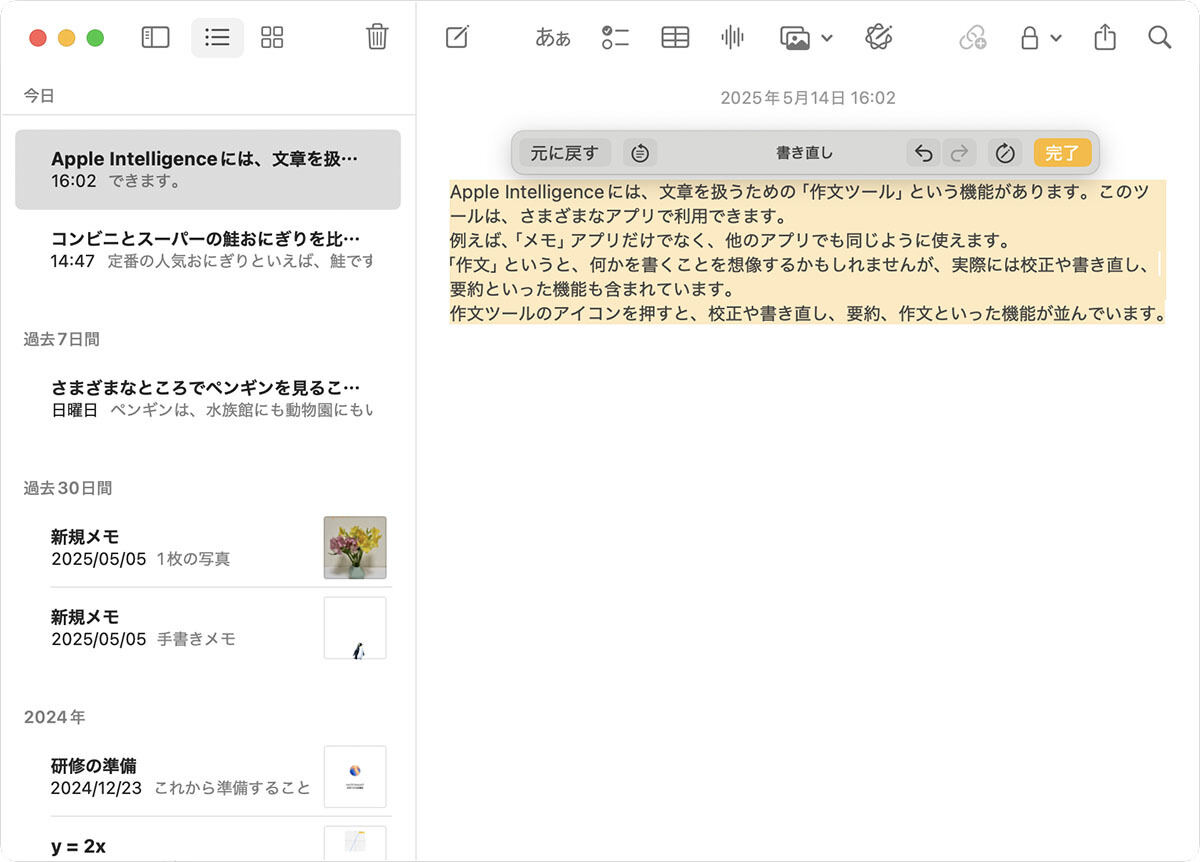Click the preview text これから準備すること
1200x862 pixels.
coord(232,788)
